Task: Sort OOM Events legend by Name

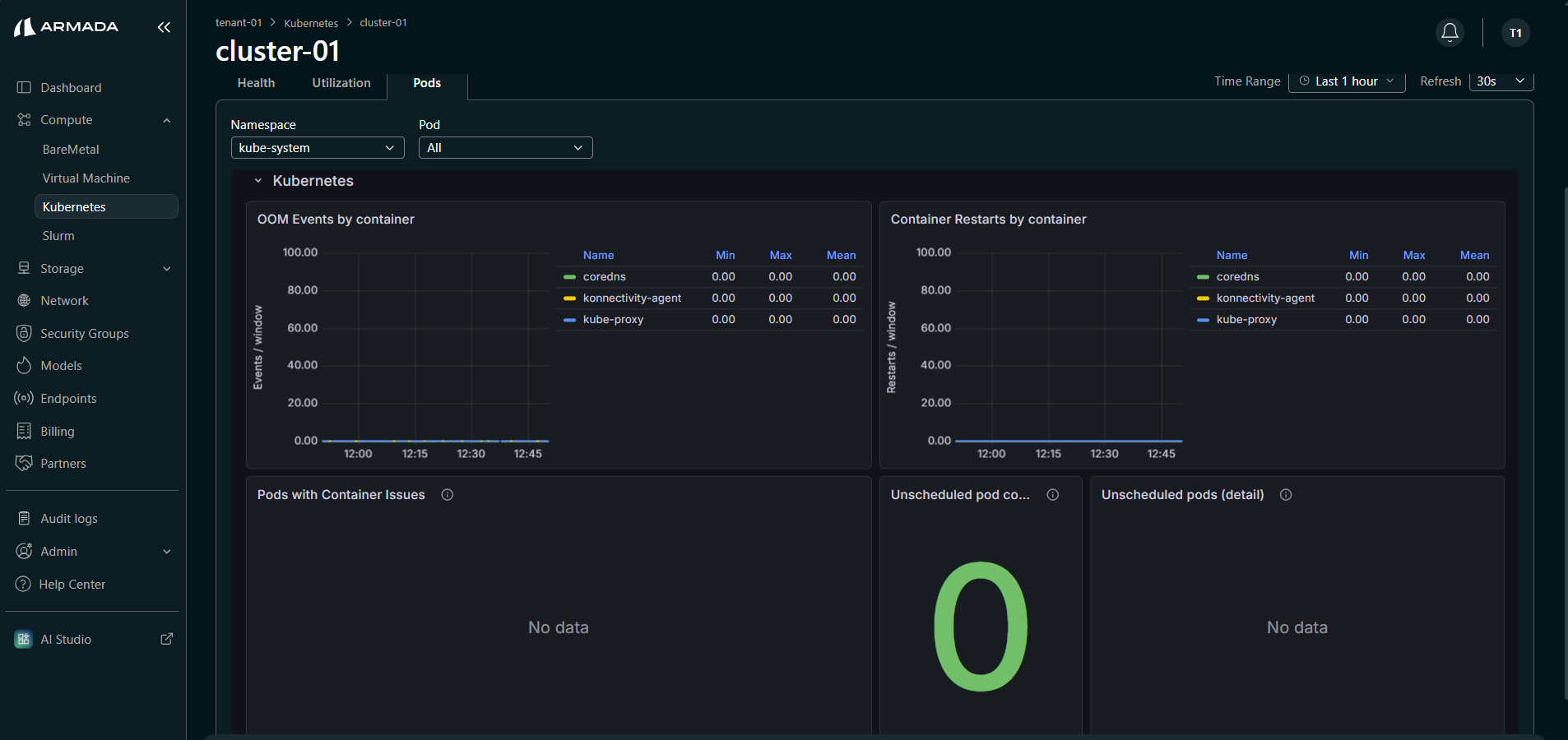Action: pos(598,256)
